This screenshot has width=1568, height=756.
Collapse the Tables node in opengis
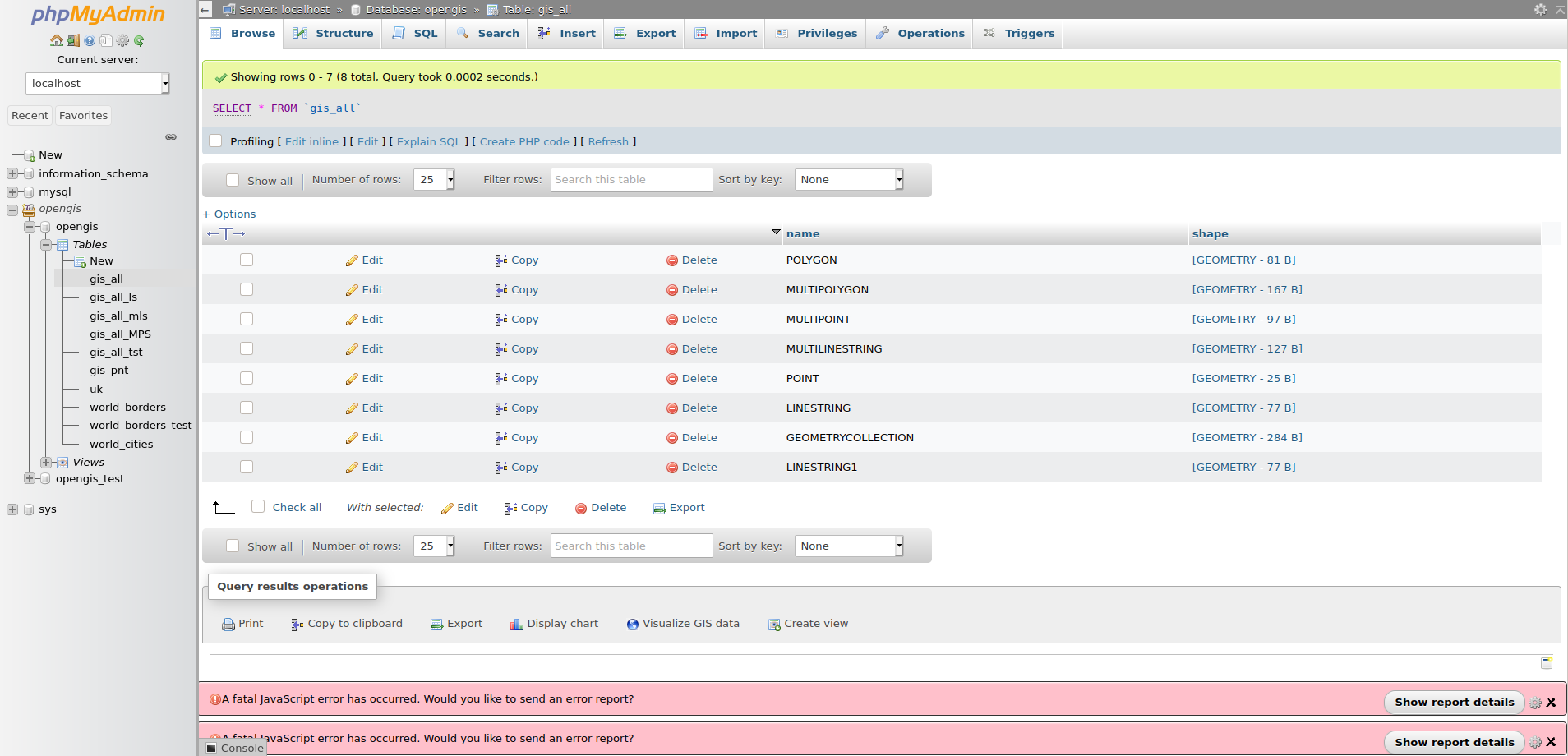pyautogui.click(x=46, y=244)
